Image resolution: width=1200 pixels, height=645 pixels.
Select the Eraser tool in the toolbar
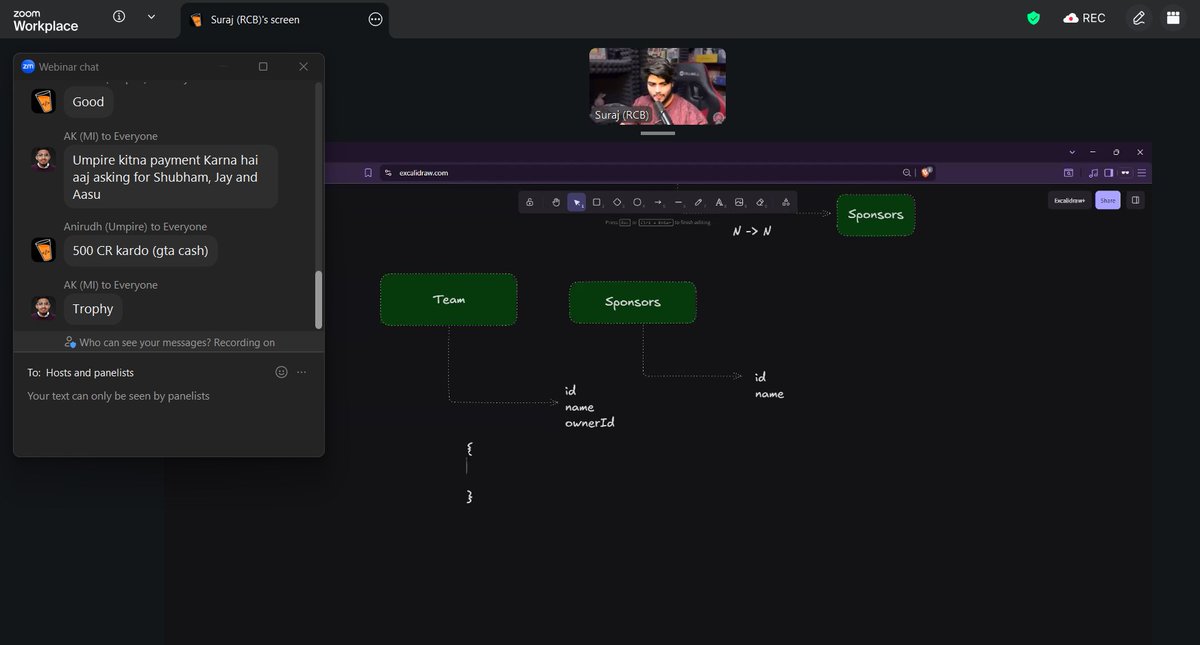click(x=758, y=201)
